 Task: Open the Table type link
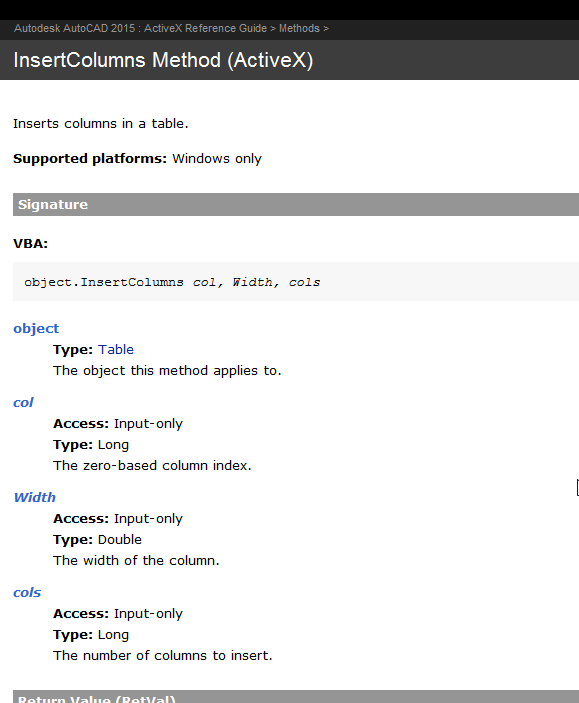coord(116,350)
